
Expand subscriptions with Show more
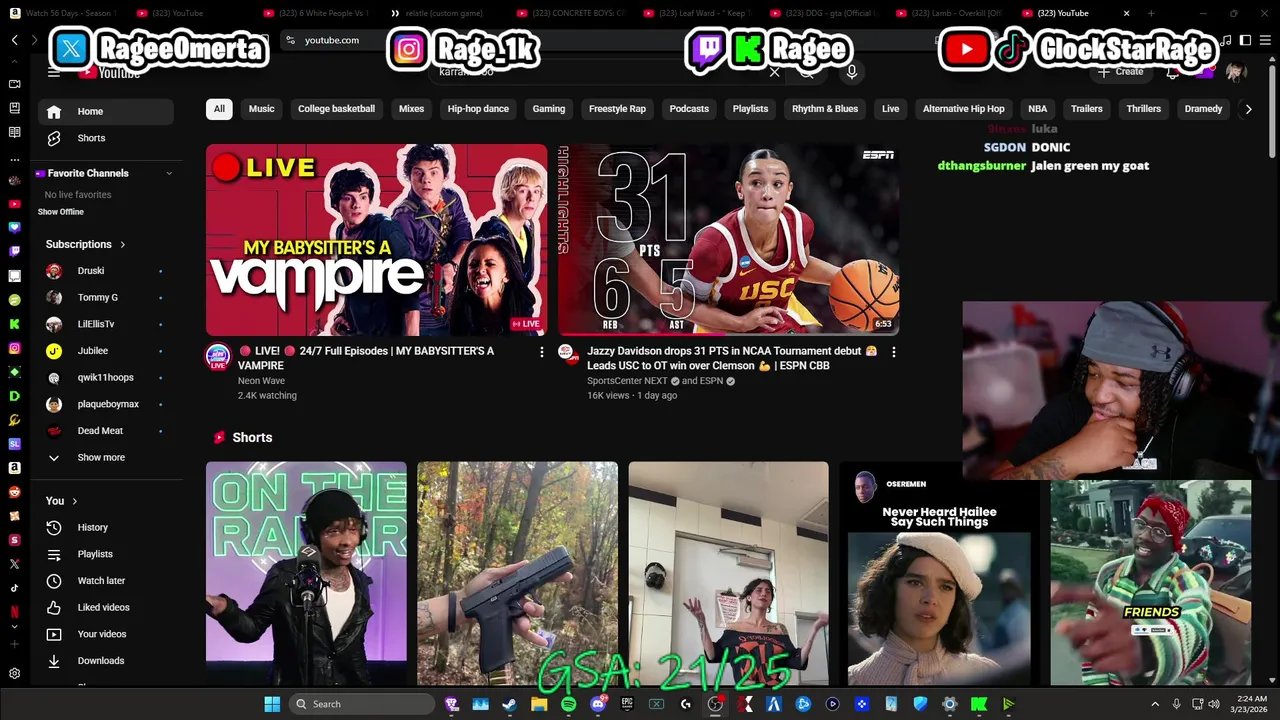tap(105, 457)
